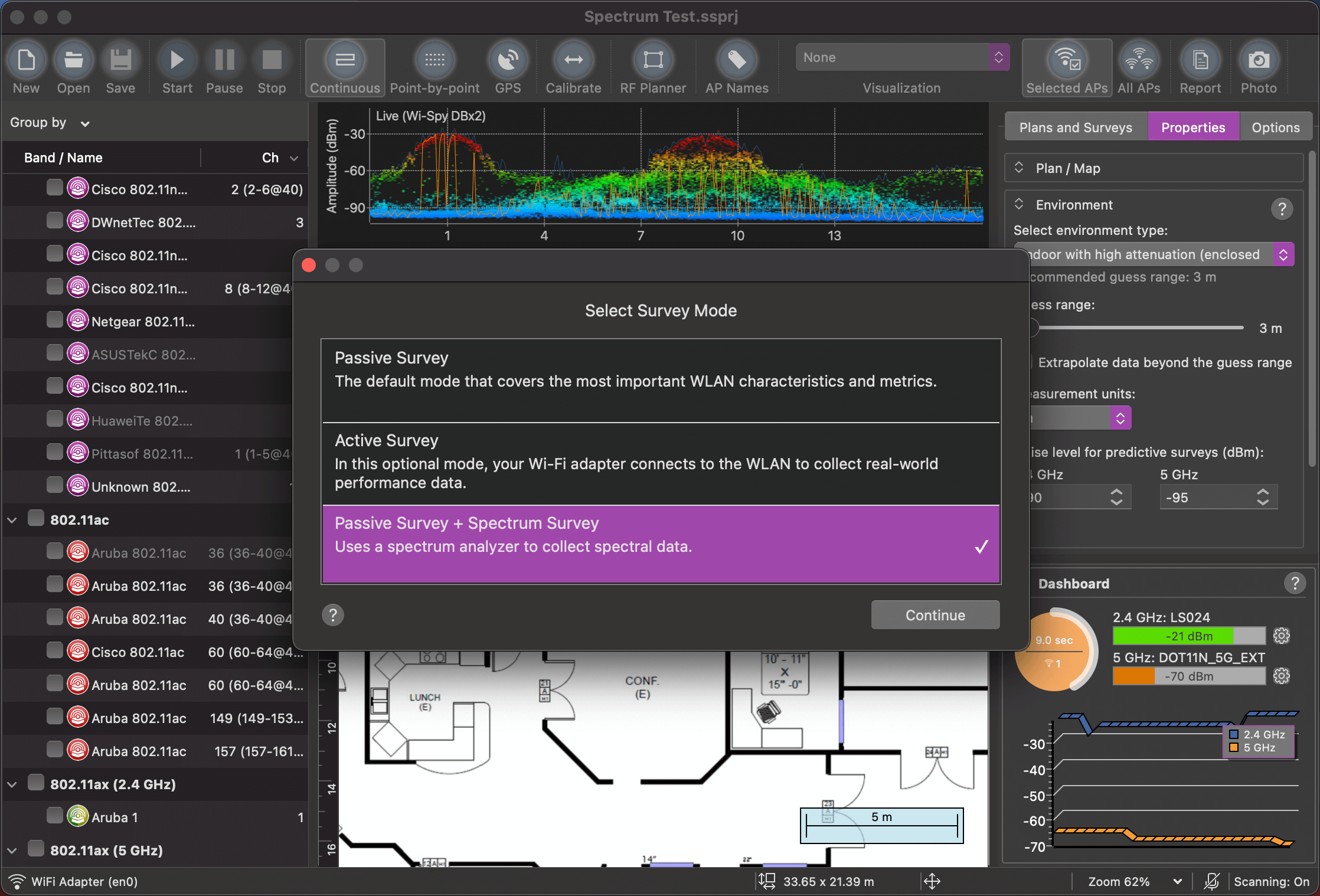Open the Plans and Surveys tab
This screenshot has width=1320, height=896.
[x=1076, y=126]
